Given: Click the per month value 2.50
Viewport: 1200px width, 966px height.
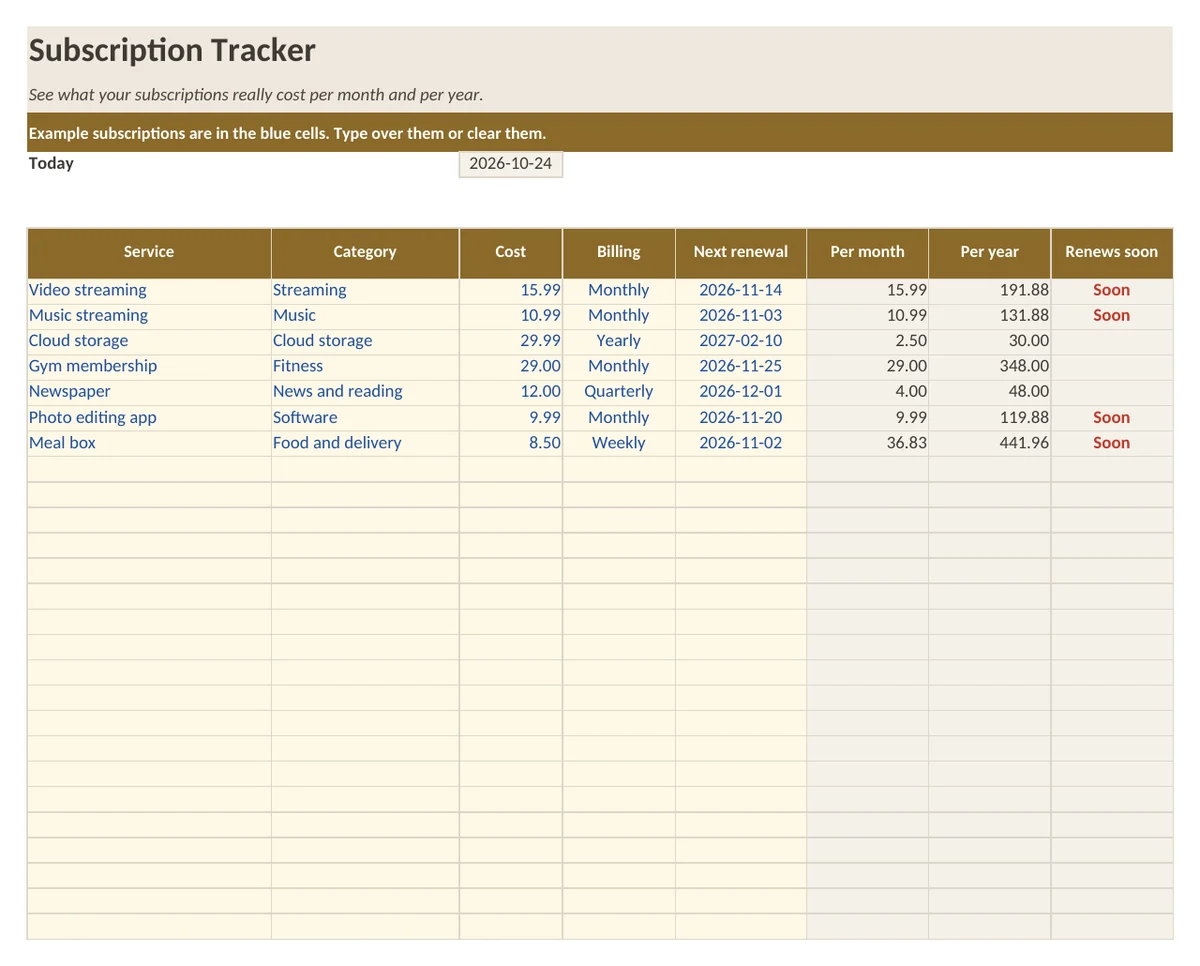Looking at the screenshot, I should point(867,341).
